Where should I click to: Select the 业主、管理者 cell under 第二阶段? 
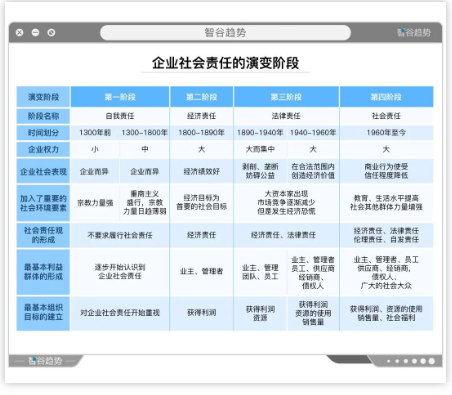coord(202,271)
